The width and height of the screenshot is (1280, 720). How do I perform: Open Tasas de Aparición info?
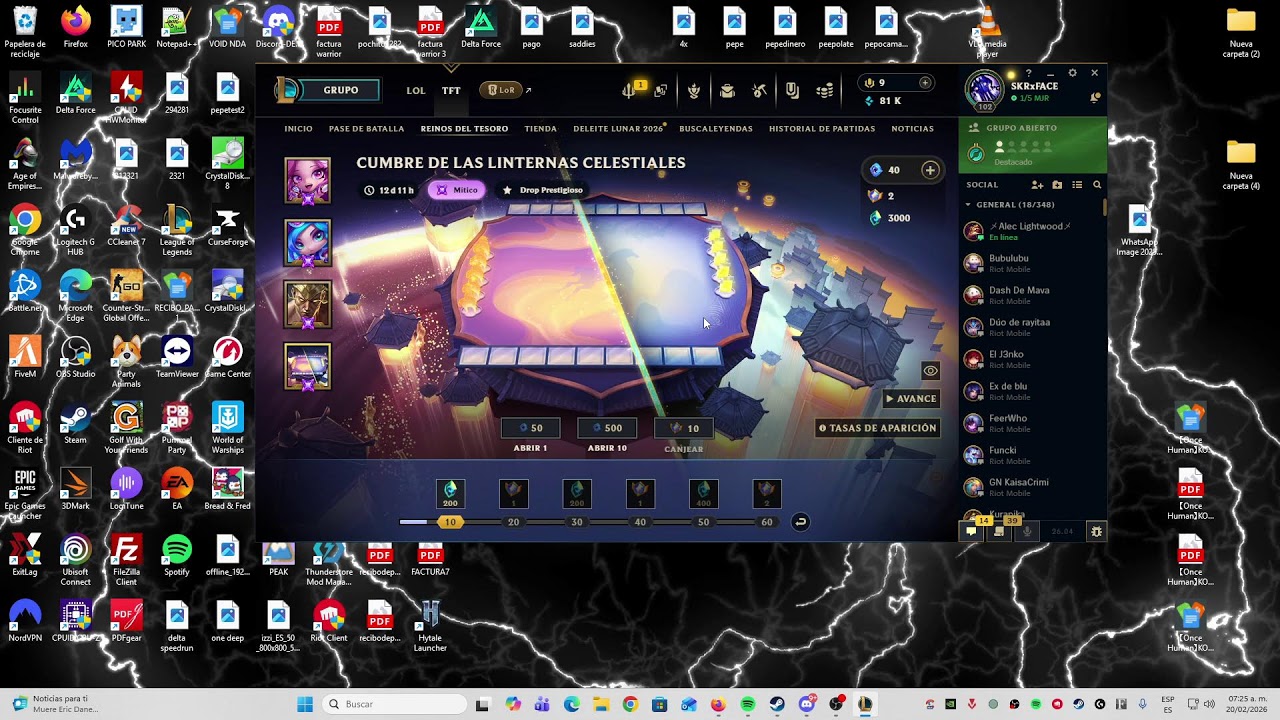coord(877,428)
